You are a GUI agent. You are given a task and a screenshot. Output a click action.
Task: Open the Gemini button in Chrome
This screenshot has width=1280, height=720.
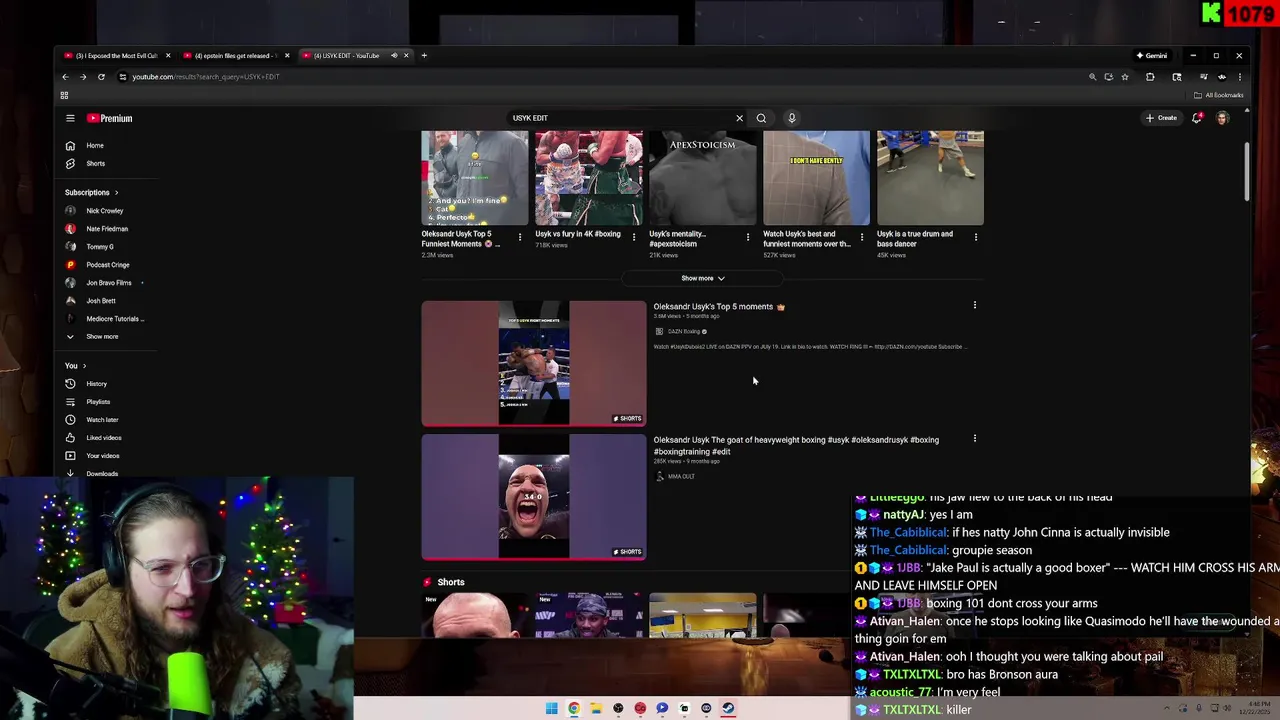[1152, 56]
